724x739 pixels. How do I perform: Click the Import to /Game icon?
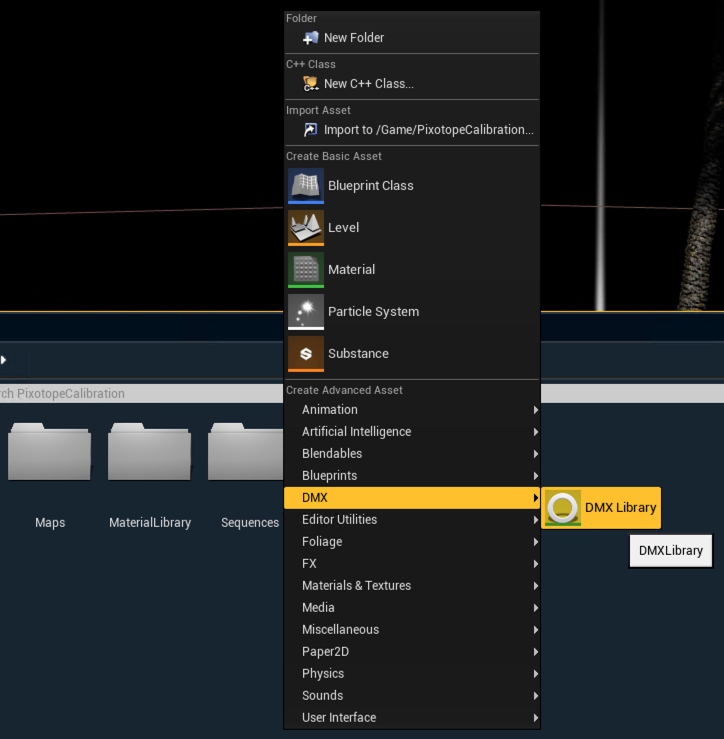(310, 130)
